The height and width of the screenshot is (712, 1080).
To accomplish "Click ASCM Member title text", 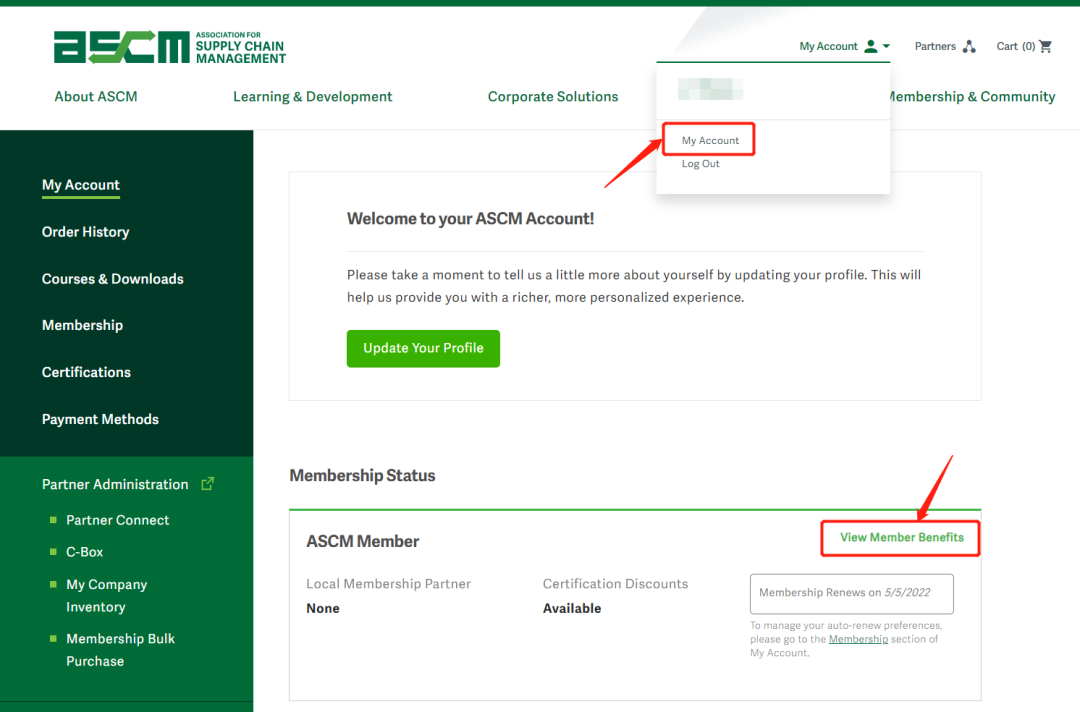I will point(363,541).
